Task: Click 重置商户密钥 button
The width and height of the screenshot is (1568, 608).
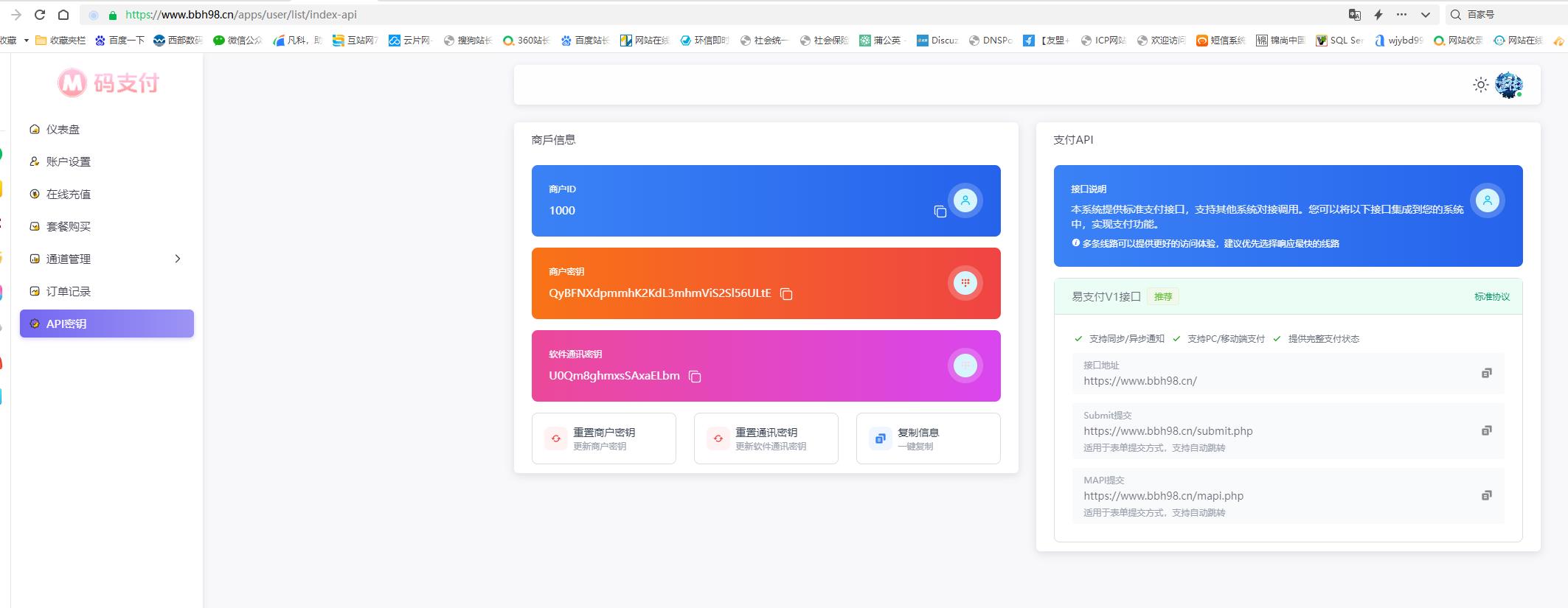Action: coord(603,438)
